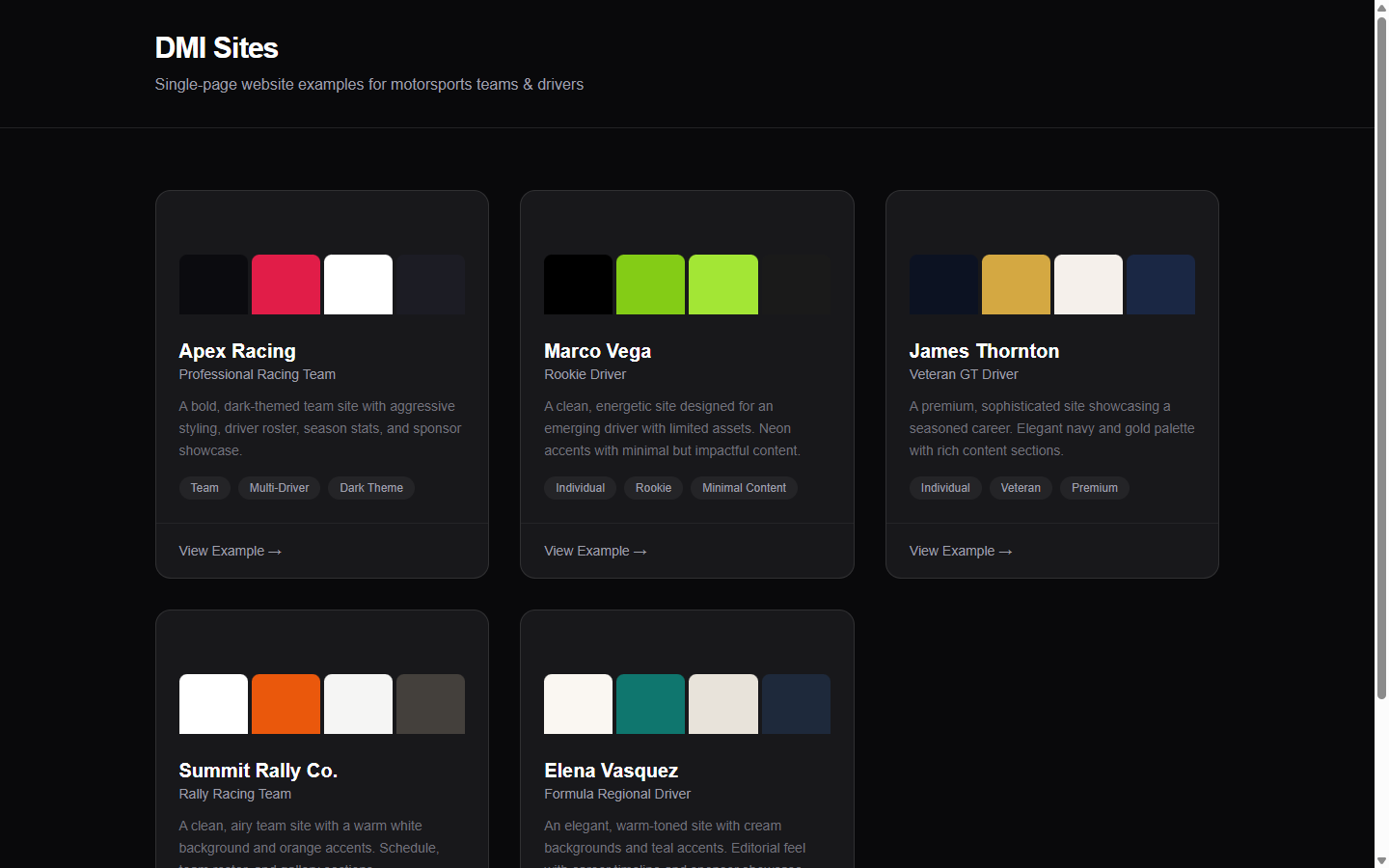Select the neon green swatch in Marco Vega palette

(x=722, y=284)
